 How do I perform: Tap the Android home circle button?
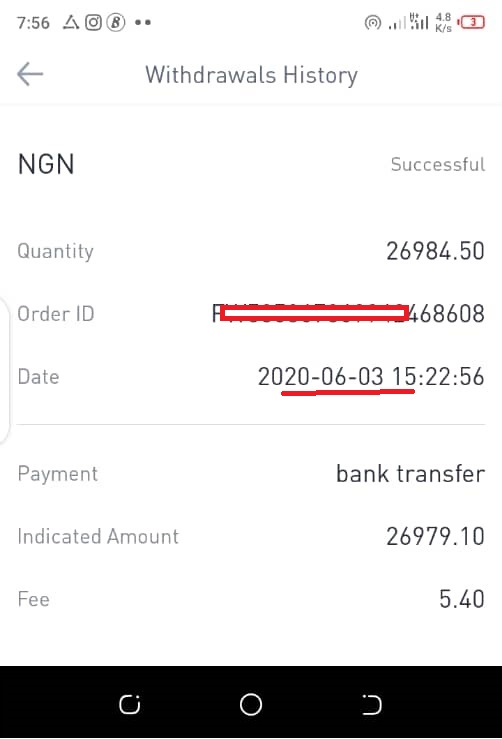pos(251,705)
